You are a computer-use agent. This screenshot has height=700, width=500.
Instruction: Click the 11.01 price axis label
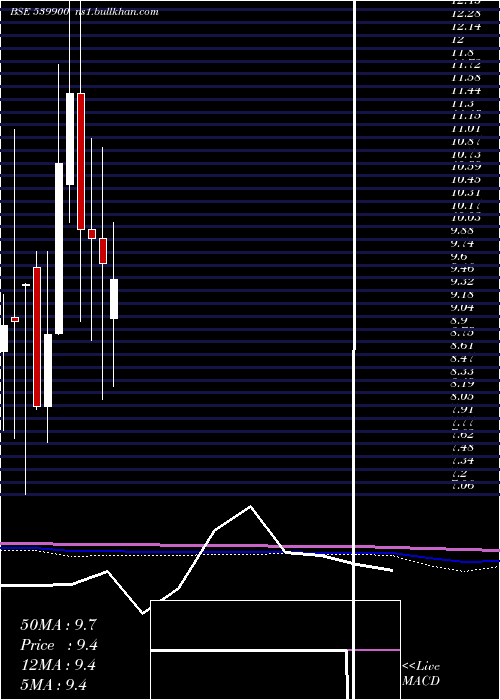tap(466, 129)
